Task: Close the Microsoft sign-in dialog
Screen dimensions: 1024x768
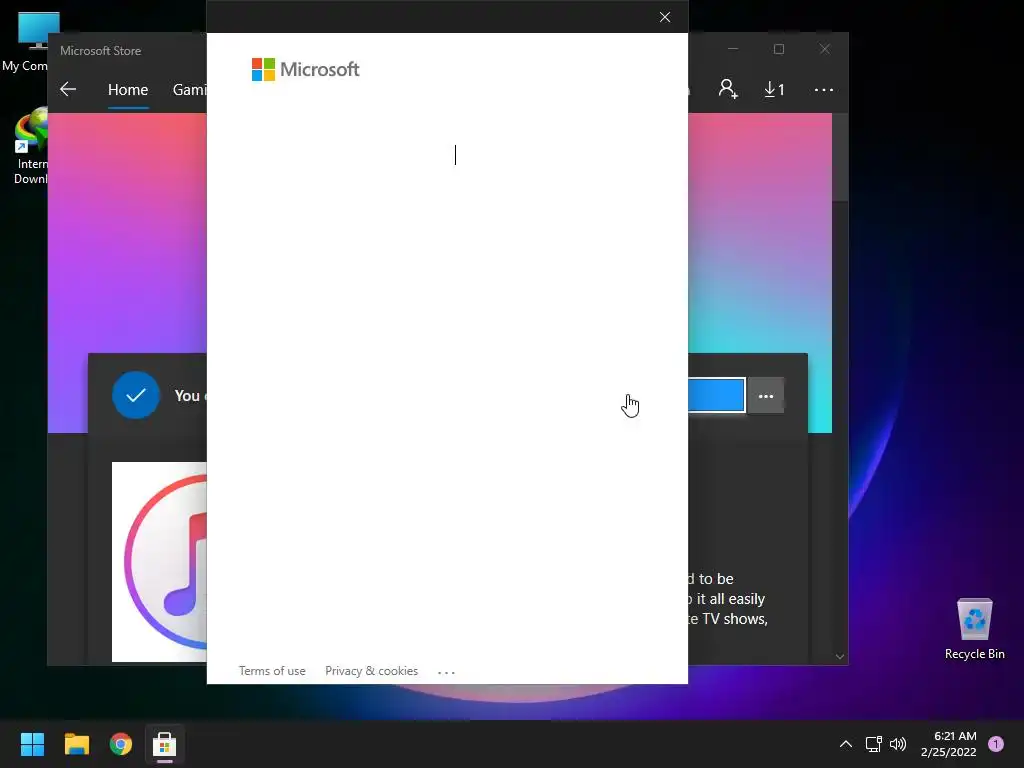Action: pos(665,17)
